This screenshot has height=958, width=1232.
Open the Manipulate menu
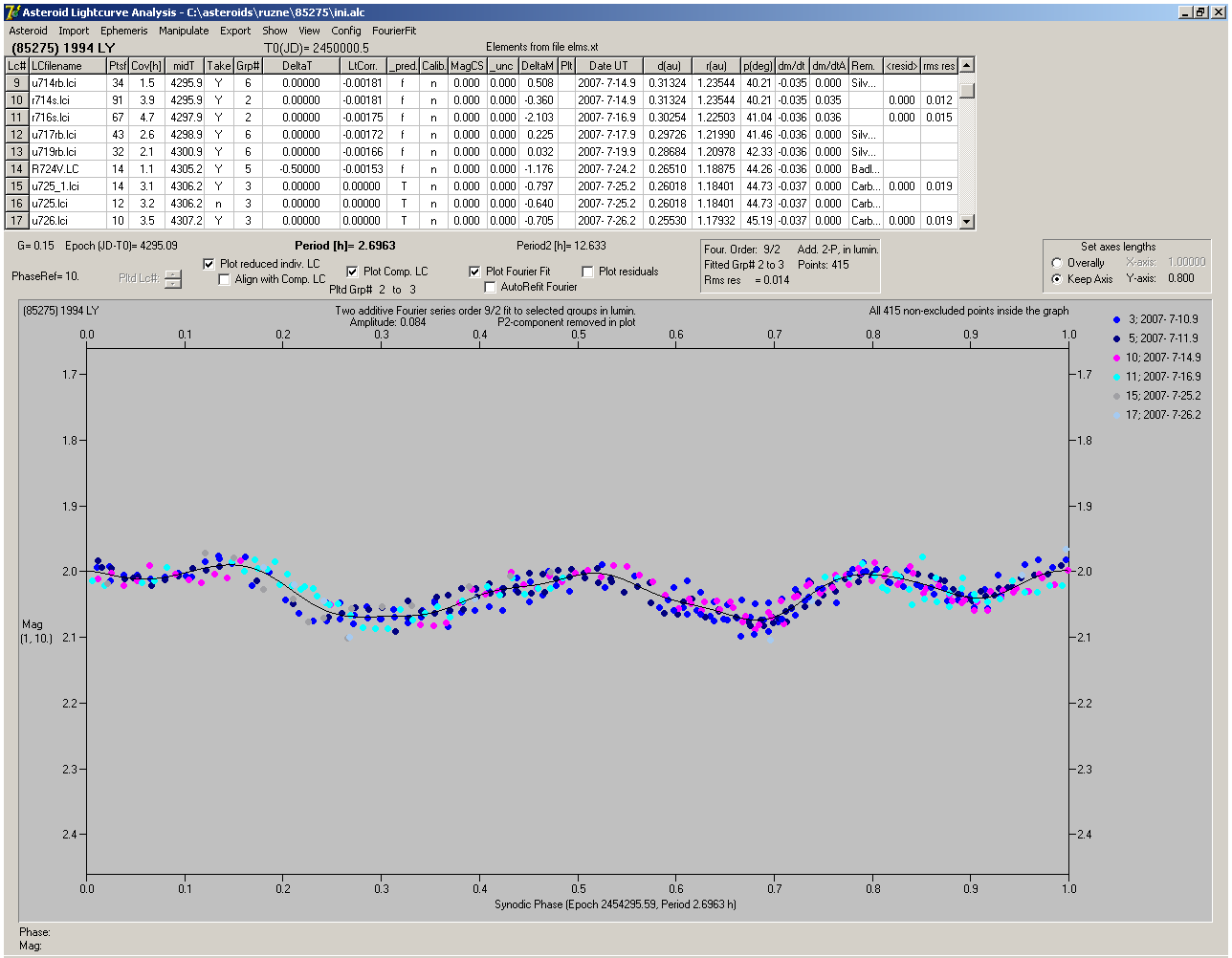pos(184,31)
